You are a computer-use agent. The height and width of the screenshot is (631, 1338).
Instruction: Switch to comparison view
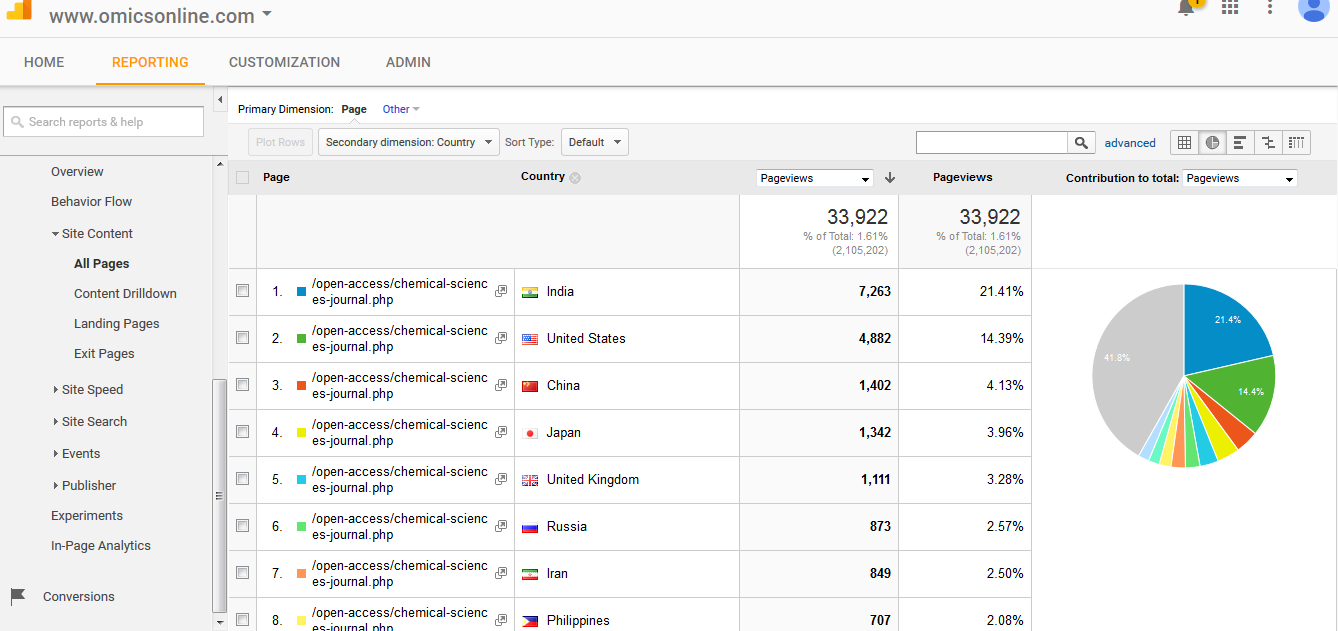tap(1268, 142)
